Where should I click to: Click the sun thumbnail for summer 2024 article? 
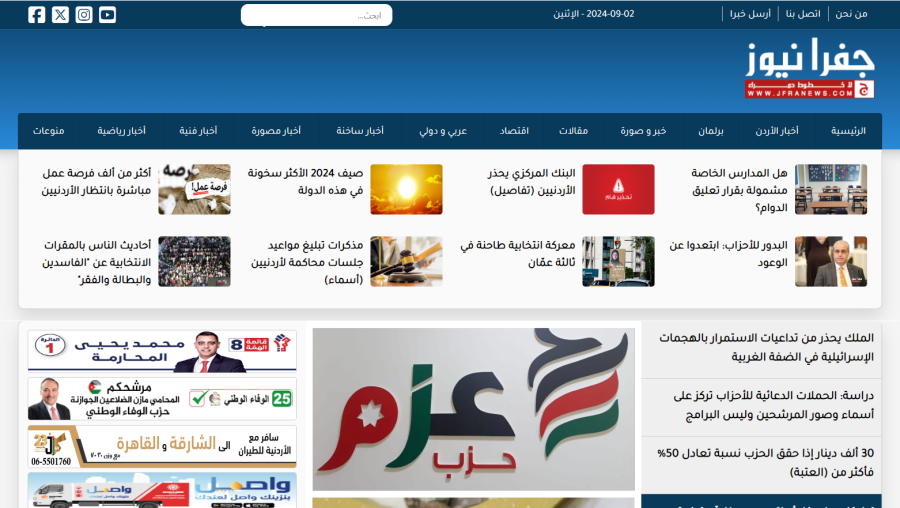pos(406,189)
